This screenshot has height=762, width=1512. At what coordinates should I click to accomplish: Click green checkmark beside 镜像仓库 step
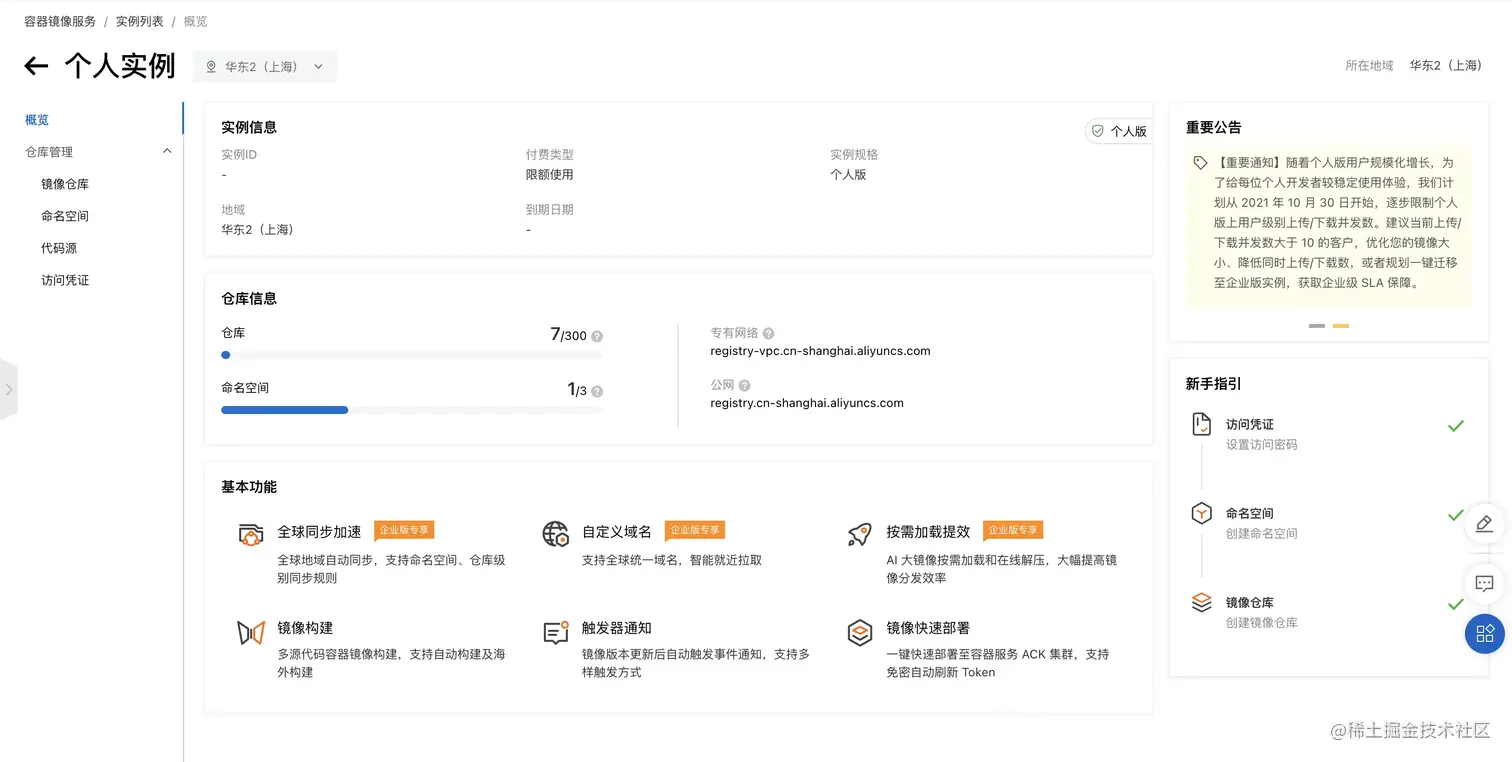(1456, 604)
